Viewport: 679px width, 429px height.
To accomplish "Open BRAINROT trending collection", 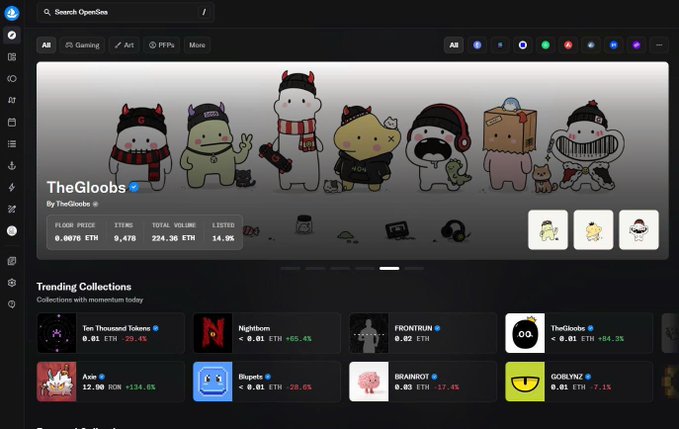I will click(423, 382).
